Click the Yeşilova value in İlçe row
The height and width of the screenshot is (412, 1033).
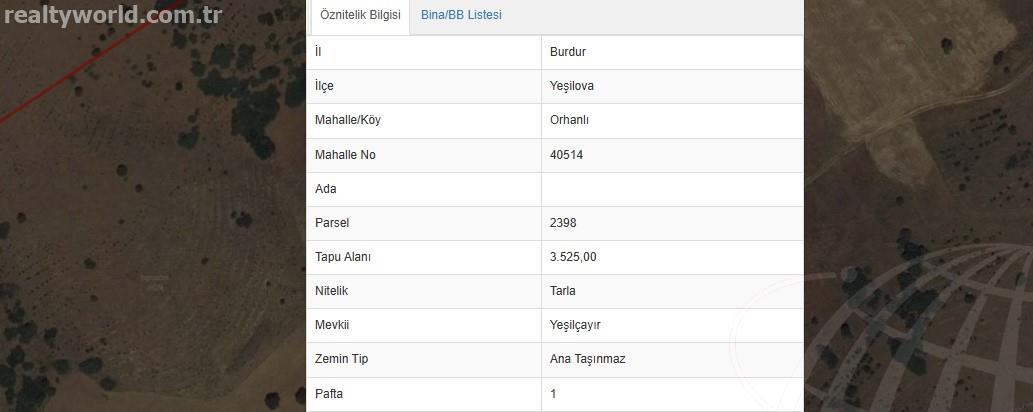572,86
